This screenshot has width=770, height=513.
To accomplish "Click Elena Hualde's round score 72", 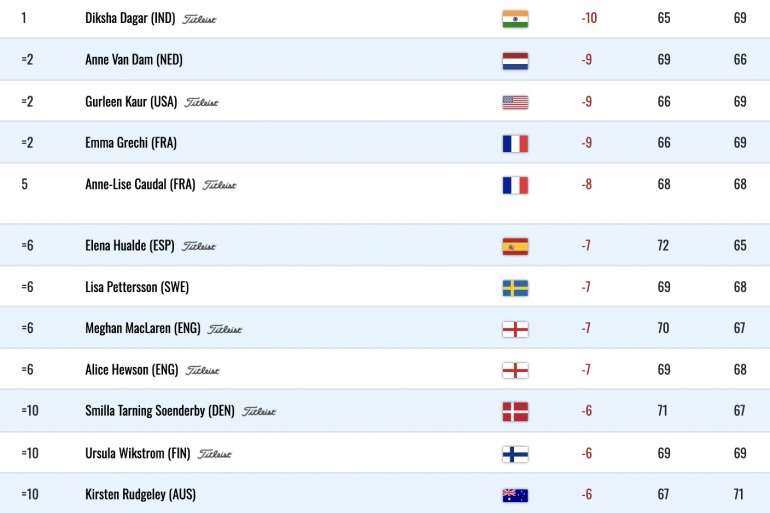I will click(663, 245).
